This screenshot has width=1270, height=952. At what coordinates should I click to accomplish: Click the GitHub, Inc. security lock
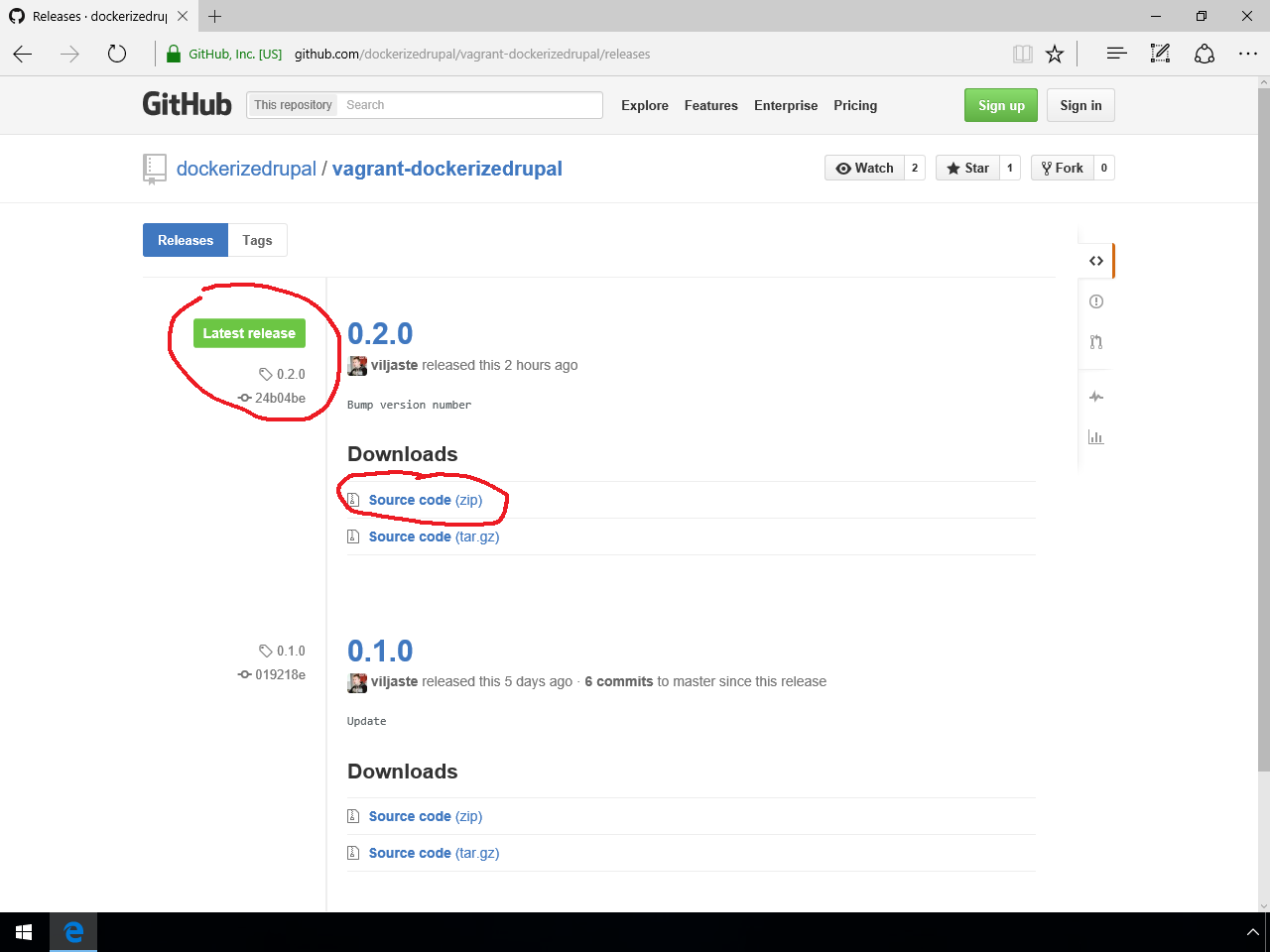pos(174,54)
